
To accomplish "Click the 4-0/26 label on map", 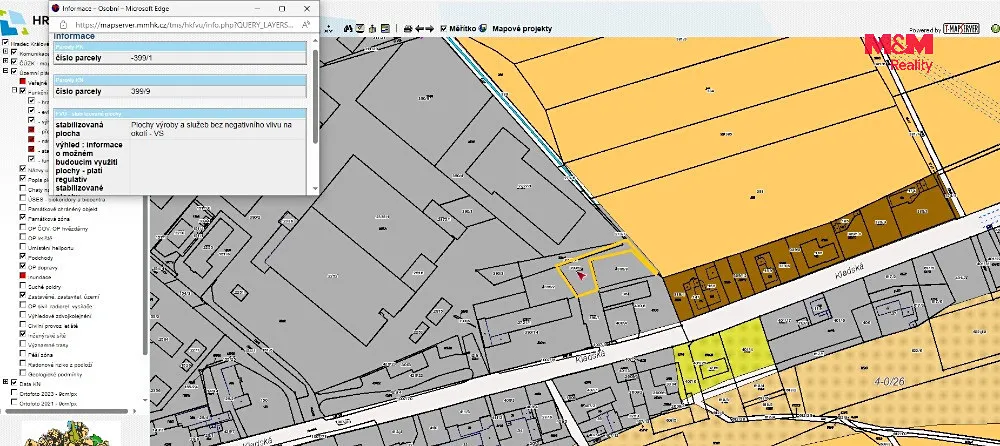I will point(888,381).
